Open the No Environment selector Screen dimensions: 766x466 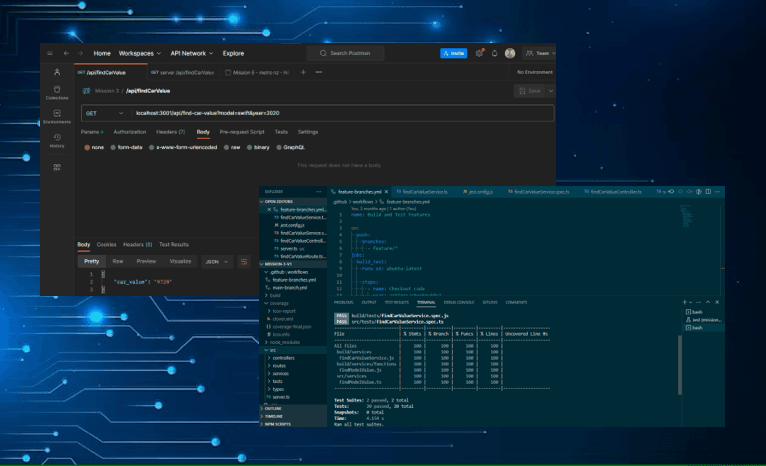[534, 72]
